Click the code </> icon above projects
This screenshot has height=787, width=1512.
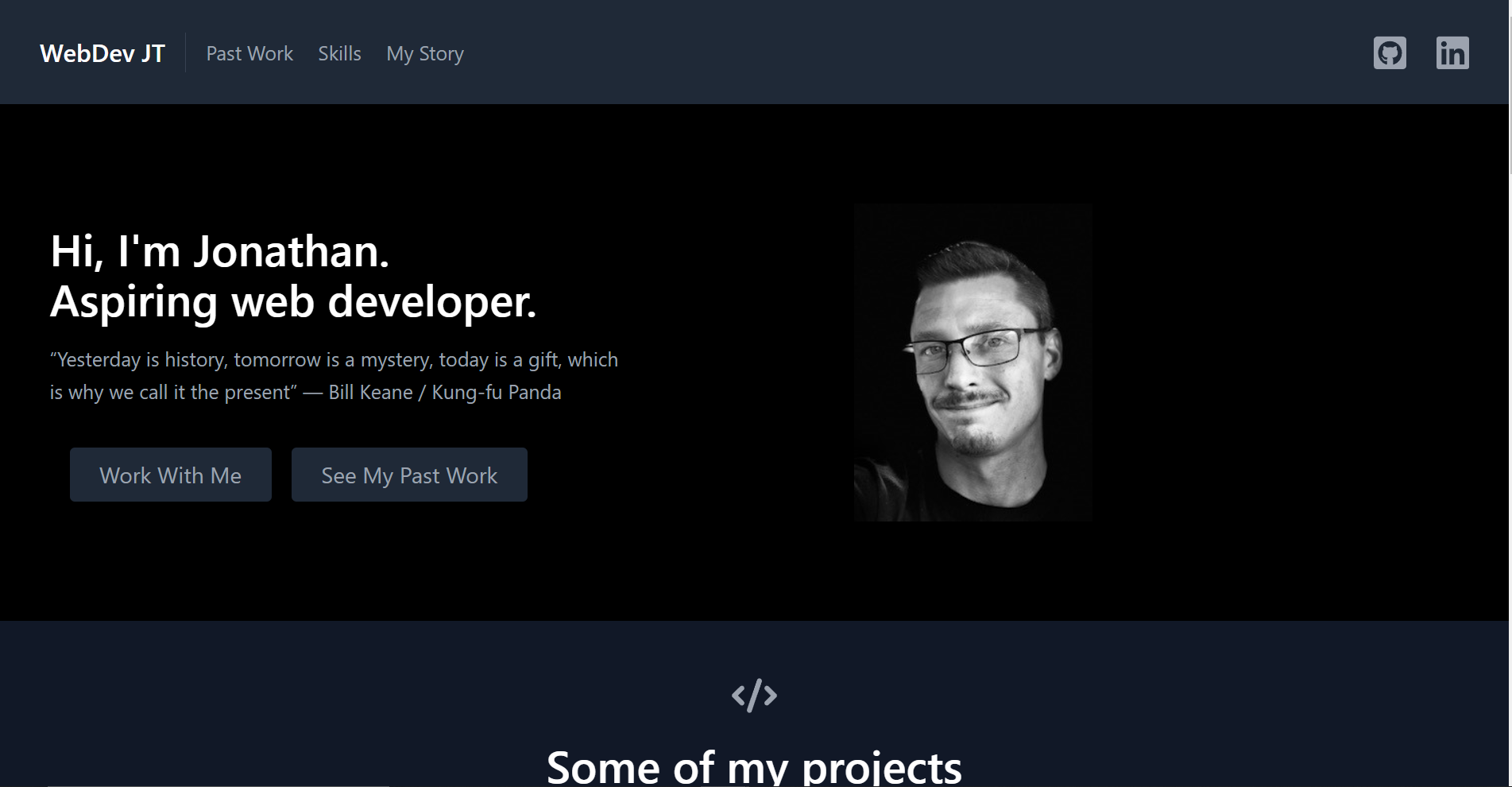[x=754, y=695]
